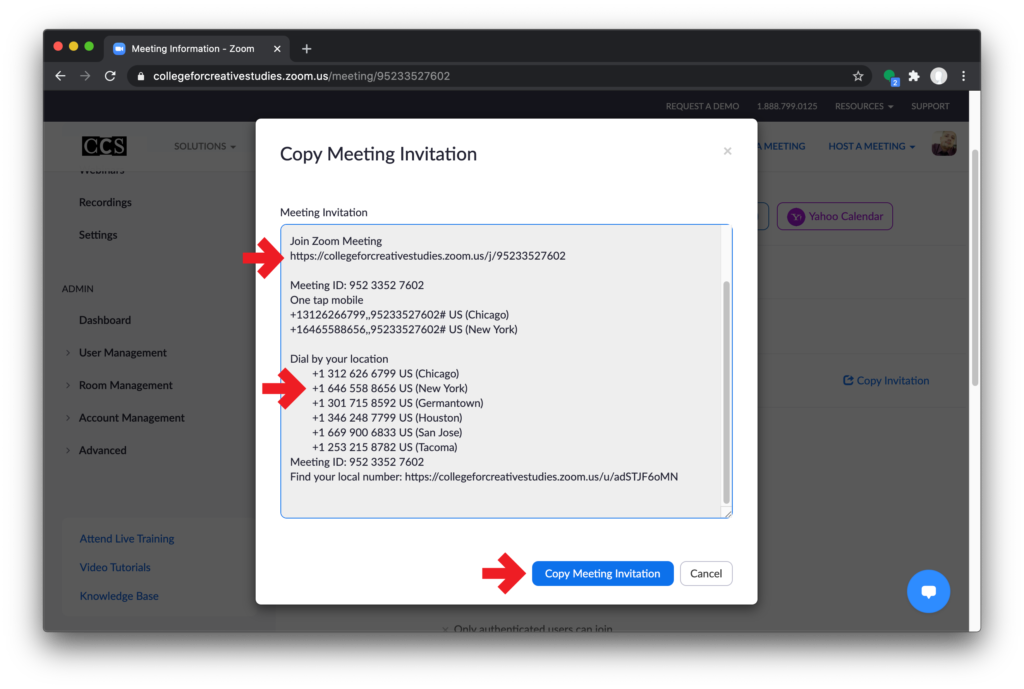This screenshot has width=1024, height=689.
Task: Click the browser profile avatar
Action: click(938, 75)
